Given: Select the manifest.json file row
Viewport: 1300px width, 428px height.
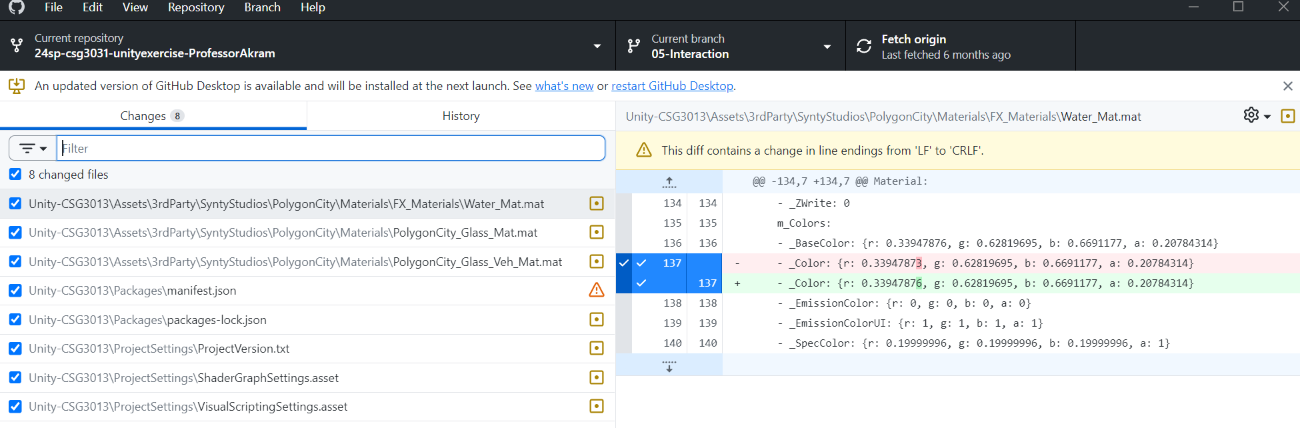Looking at the screenshot, I should pyautogui.click(x=307, y=290).
